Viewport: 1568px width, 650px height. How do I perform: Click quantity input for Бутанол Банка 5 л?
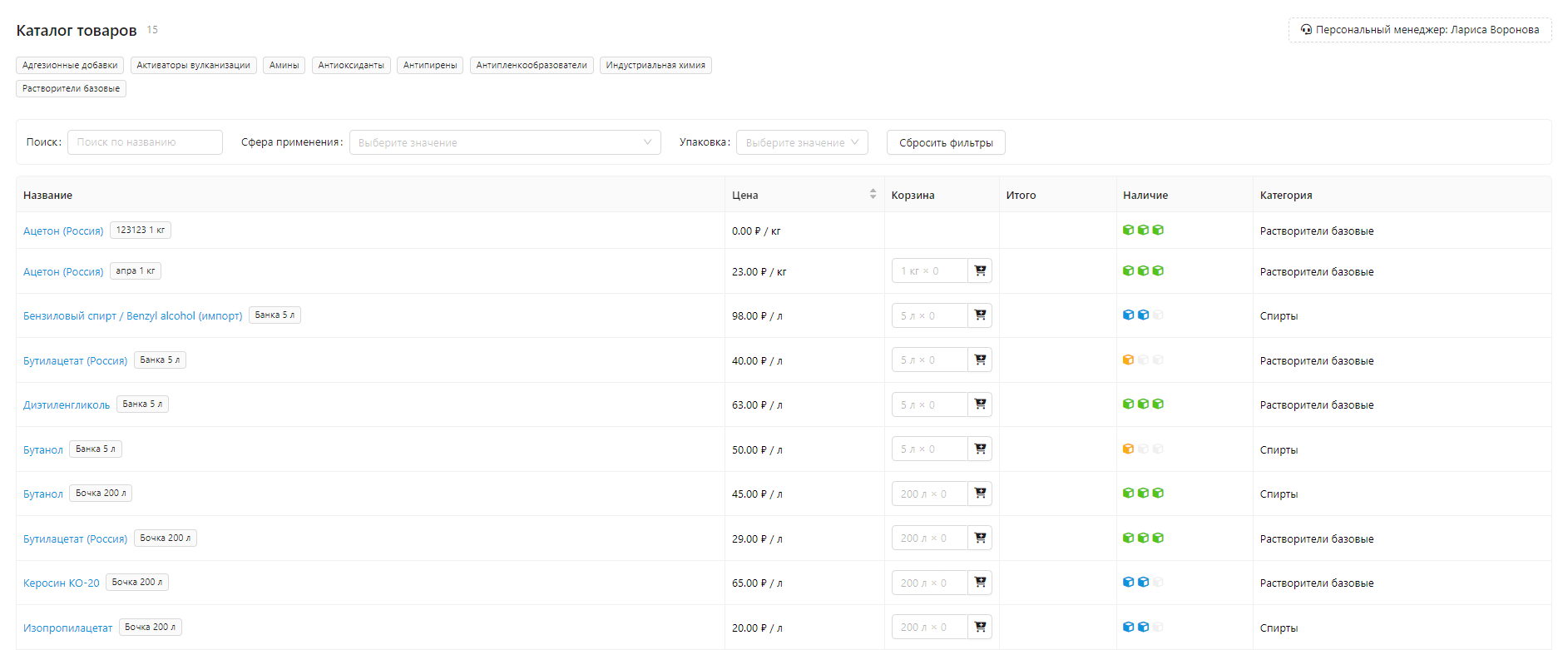click(929, 449)
